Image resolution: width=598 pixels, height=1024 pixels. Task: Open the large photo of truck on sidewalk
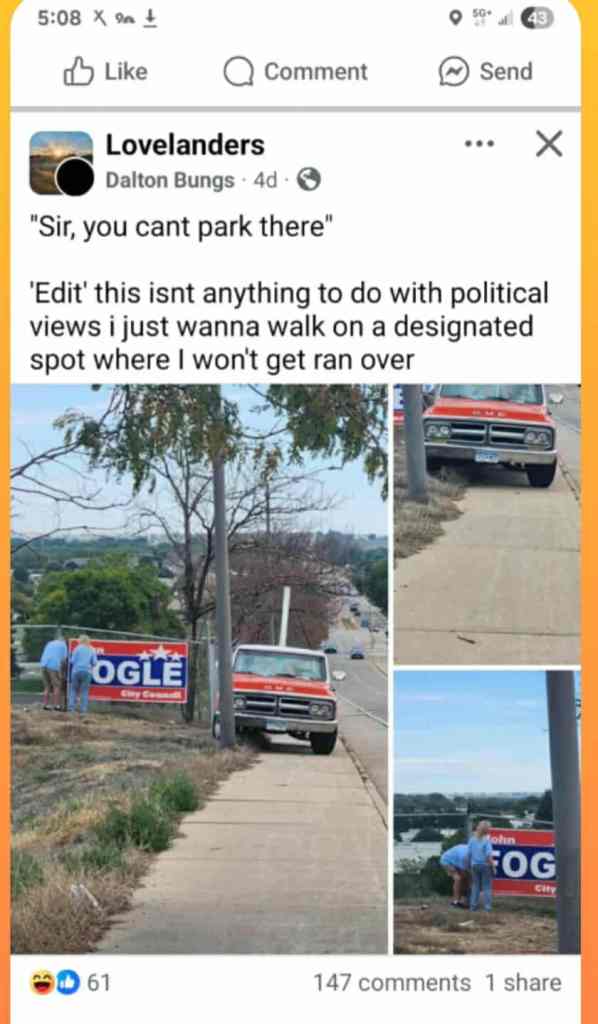tap(199, 669)
